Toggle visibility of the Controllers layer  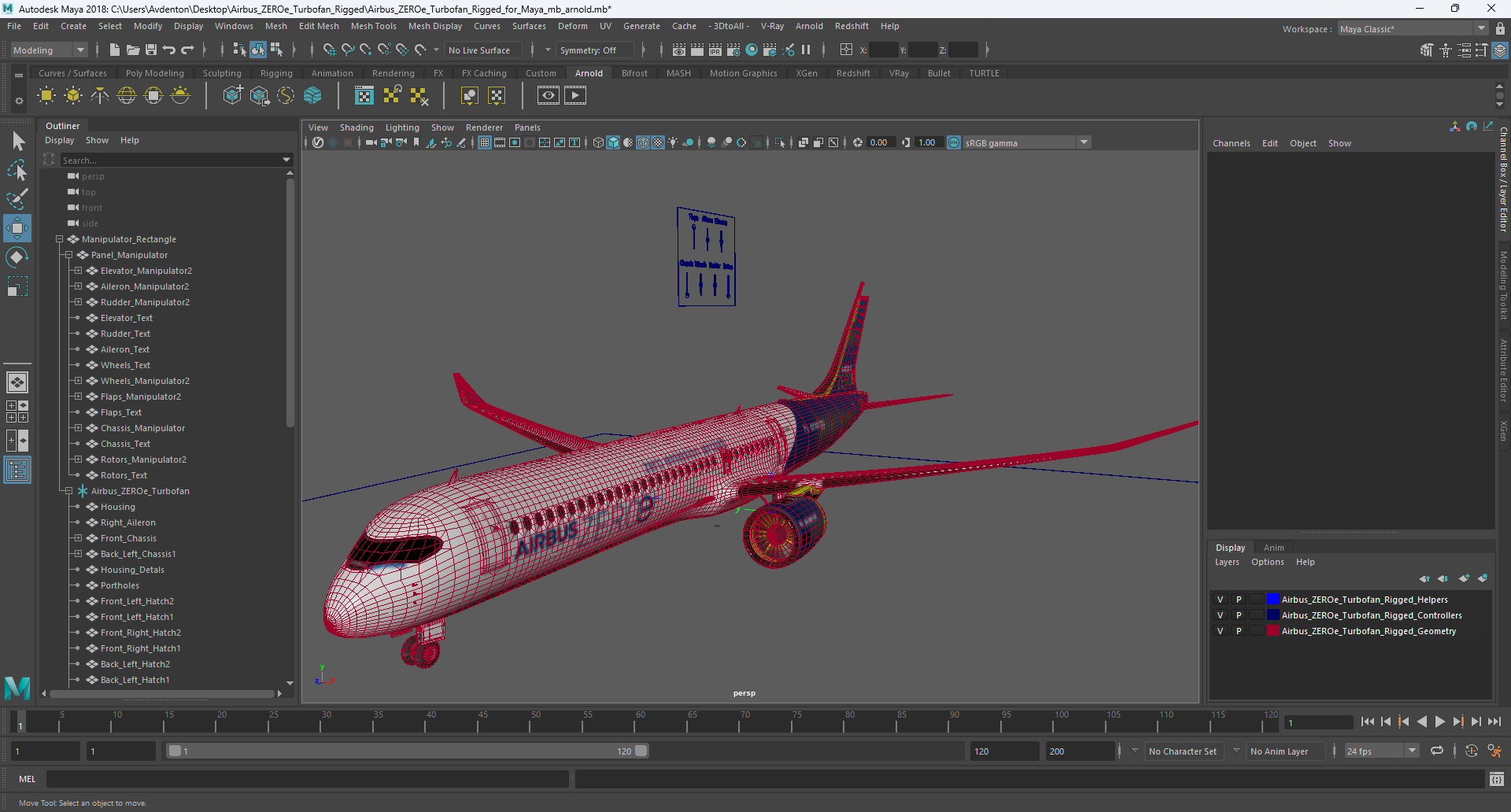1221,615
